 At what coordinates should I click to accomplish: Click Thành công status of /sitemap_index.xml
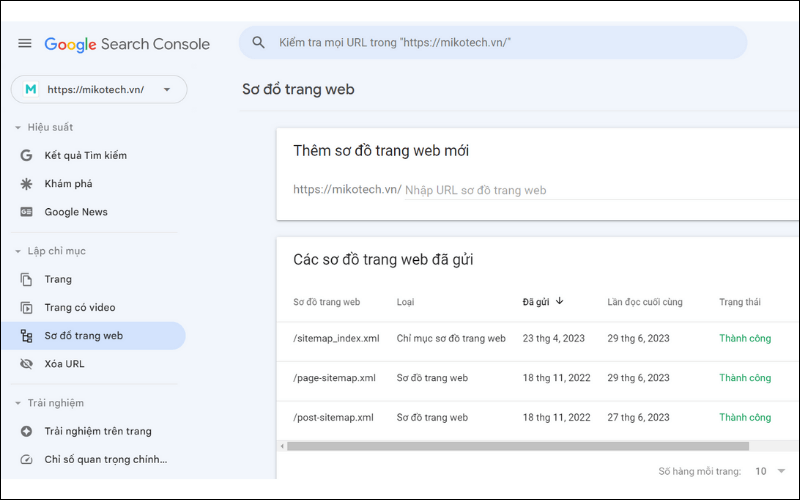click(745, 338)
